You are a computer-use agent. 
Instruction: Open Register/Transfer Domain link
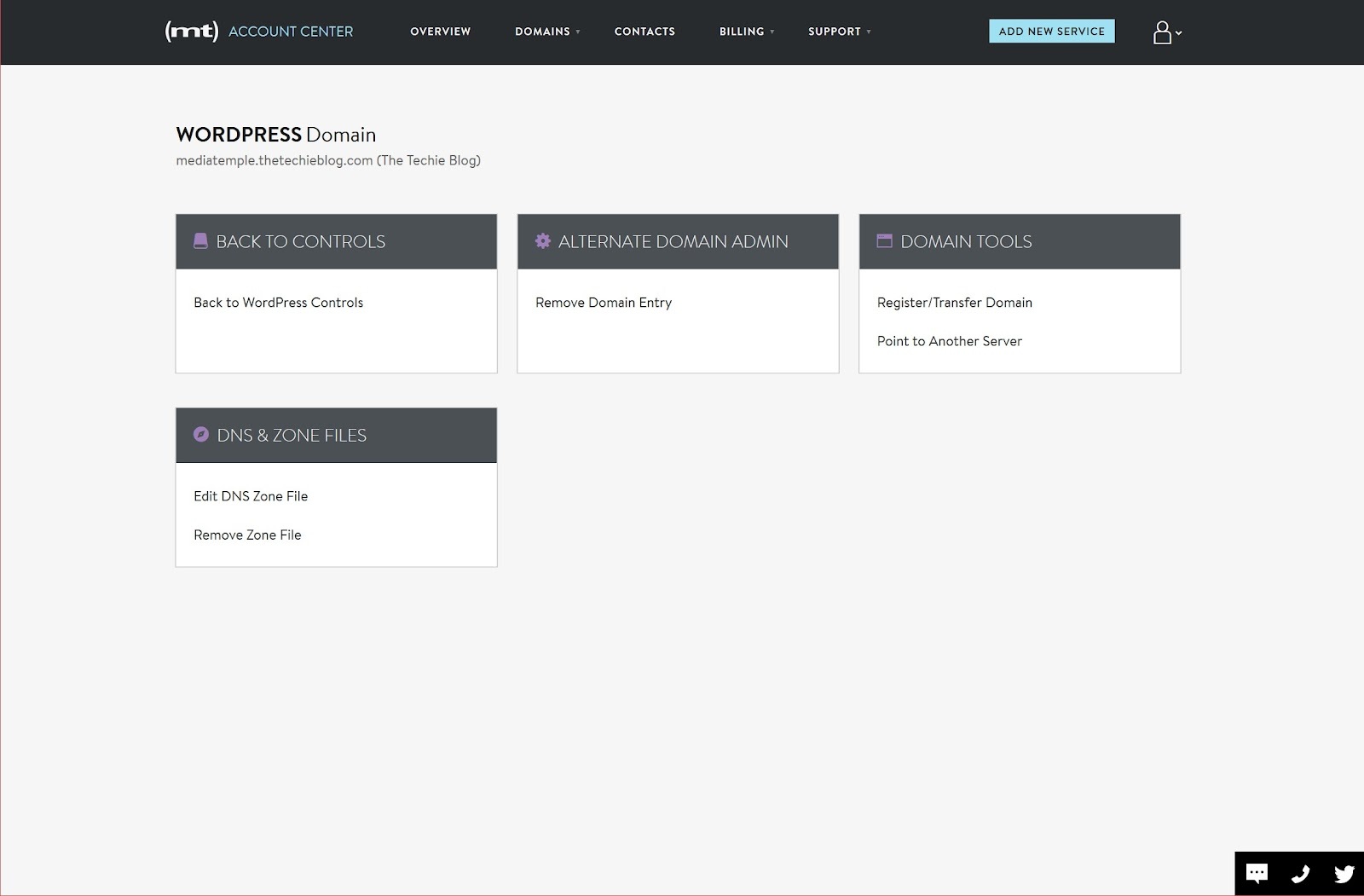(x=955, y=303)
